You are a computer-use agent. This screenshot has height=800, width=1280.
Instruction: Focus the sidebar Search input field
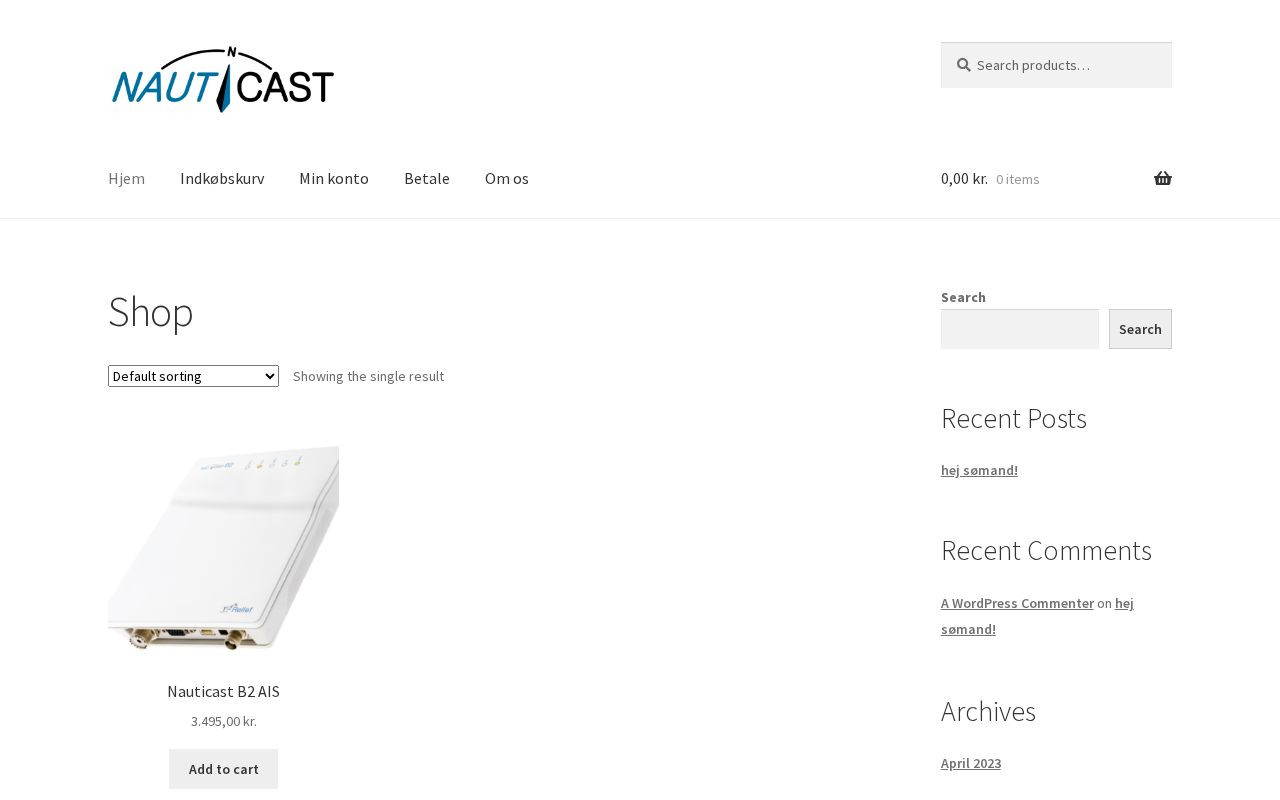tap(1020, 329)
